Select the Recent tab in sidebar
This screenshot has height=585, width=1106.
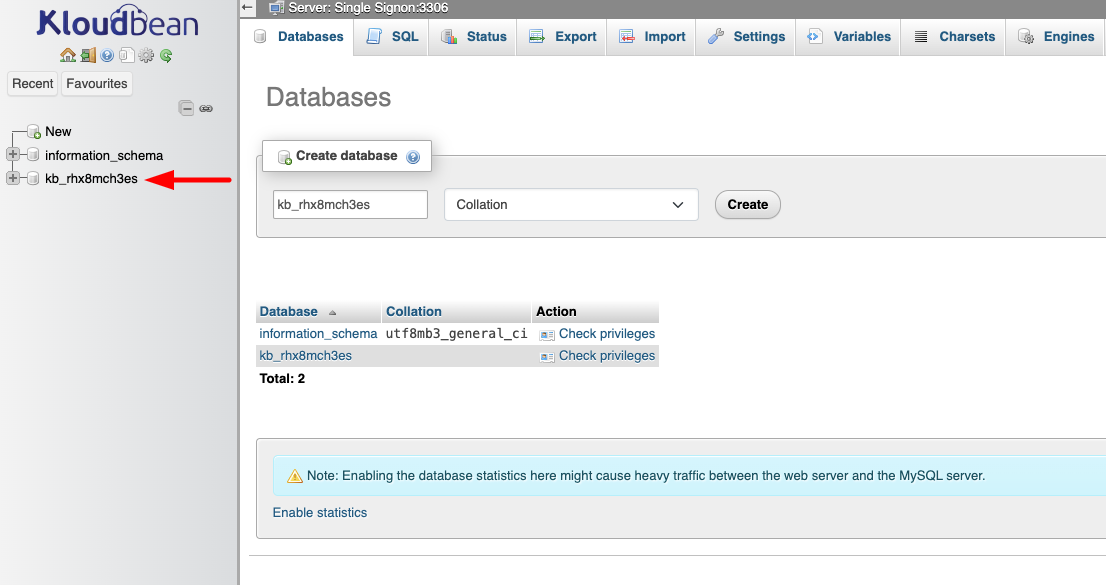click(x=32, y=83)
